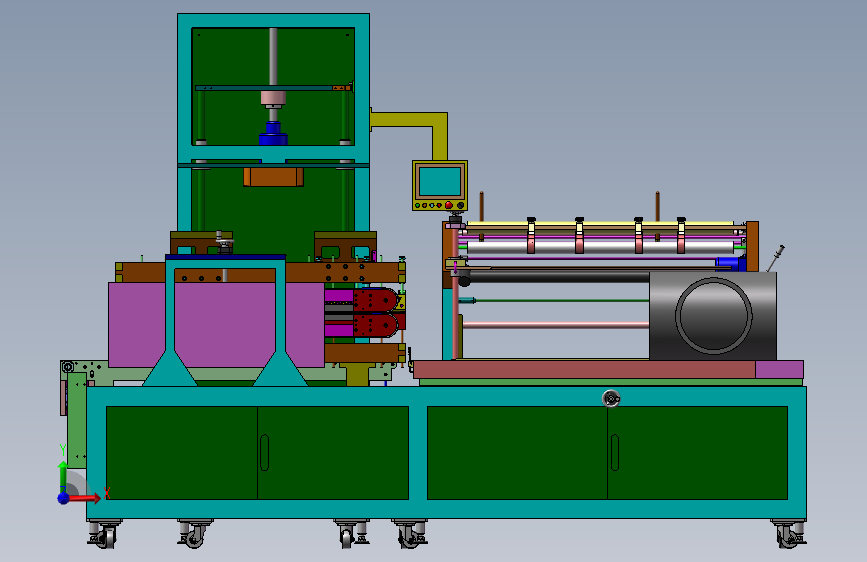Viewport: 867px width, 562px height.
Task: Select the lower dark red gear housing
Action: (375, 325)
